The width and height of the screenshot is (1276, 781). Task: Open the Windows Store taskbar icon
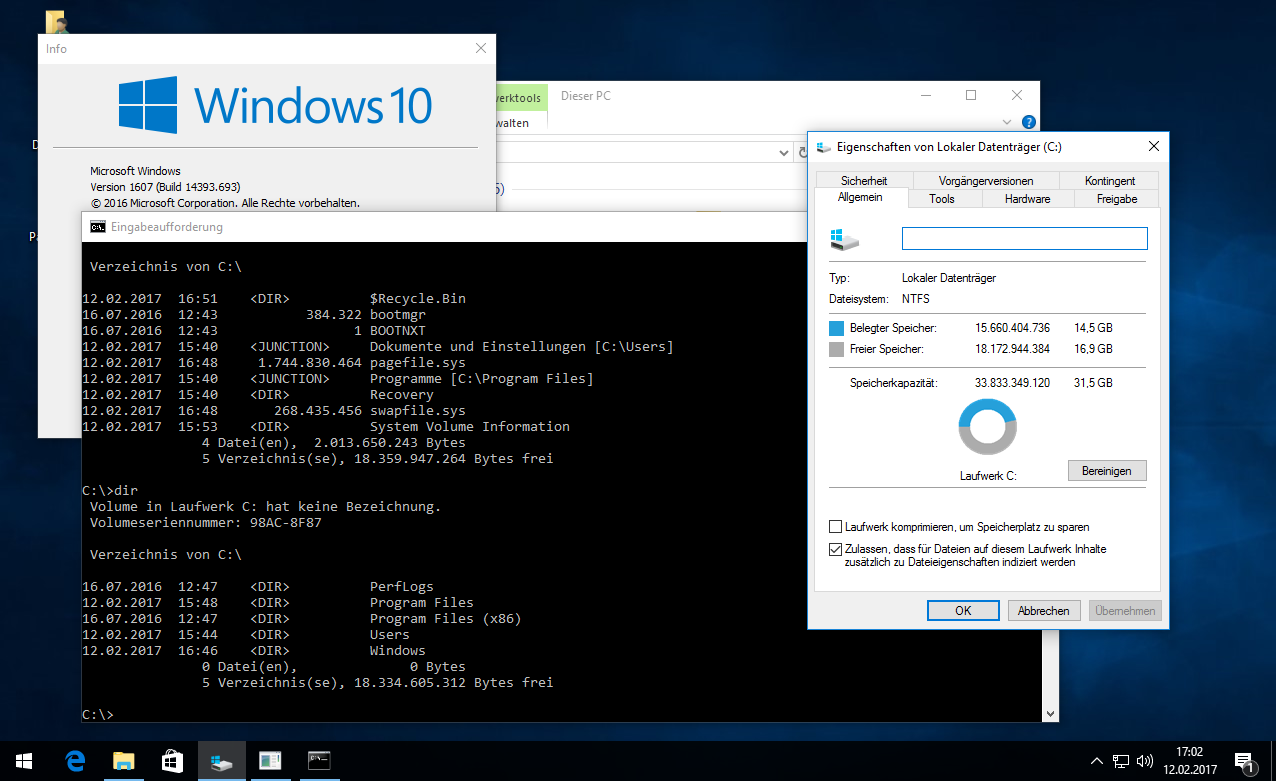[172, 761]
